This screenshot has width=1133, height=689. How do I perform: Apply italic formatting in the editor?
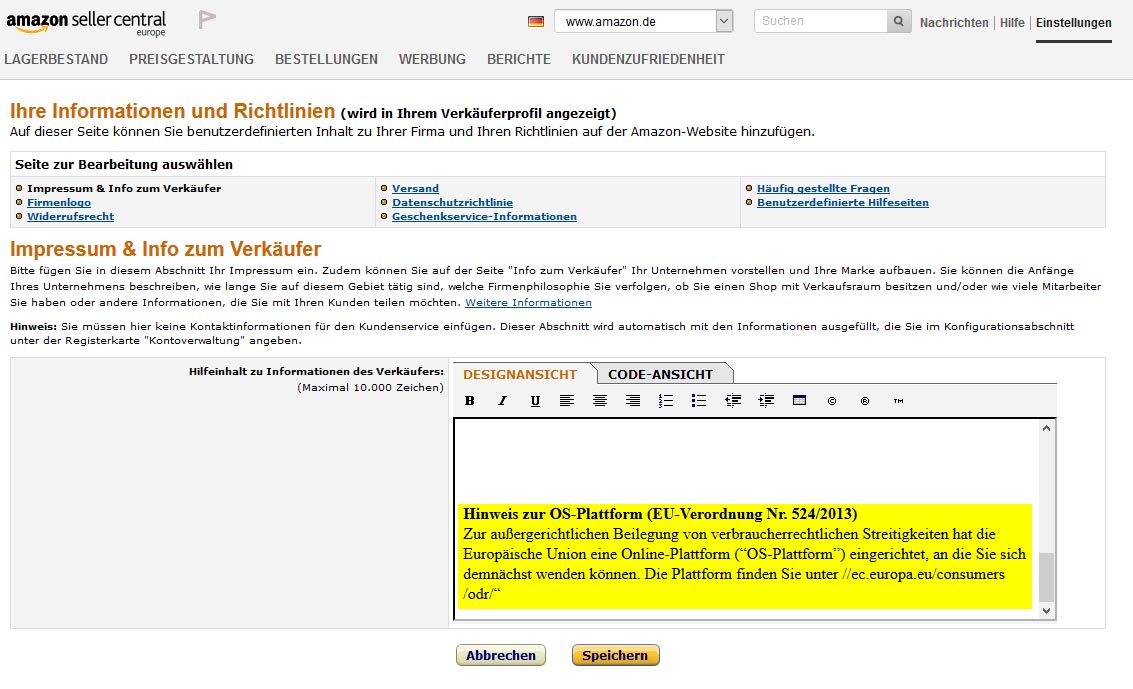point(502,401)
